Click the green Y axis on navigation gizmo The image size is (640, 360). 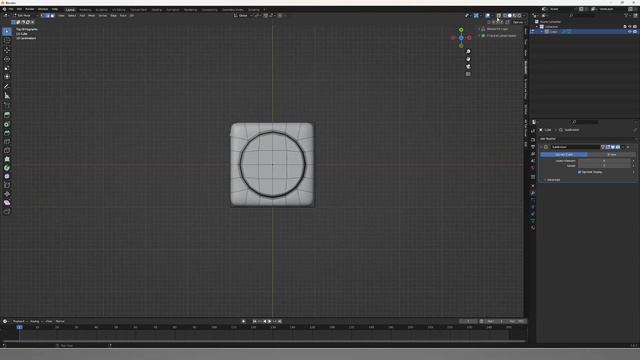(461, 30)
